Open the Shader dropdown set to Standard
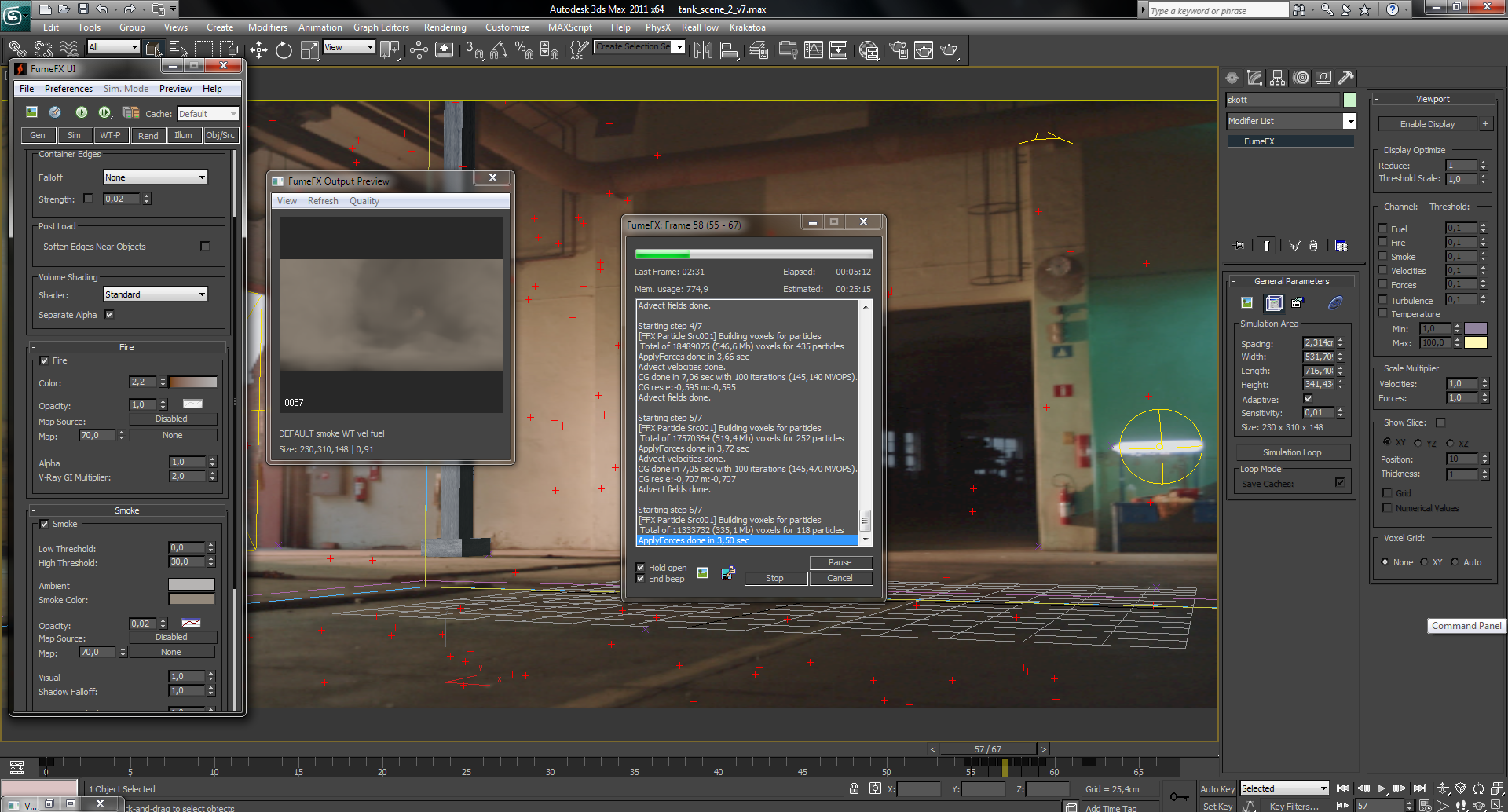The height and width of the screenshot is (812, 1508). click(x=156, y=294)
